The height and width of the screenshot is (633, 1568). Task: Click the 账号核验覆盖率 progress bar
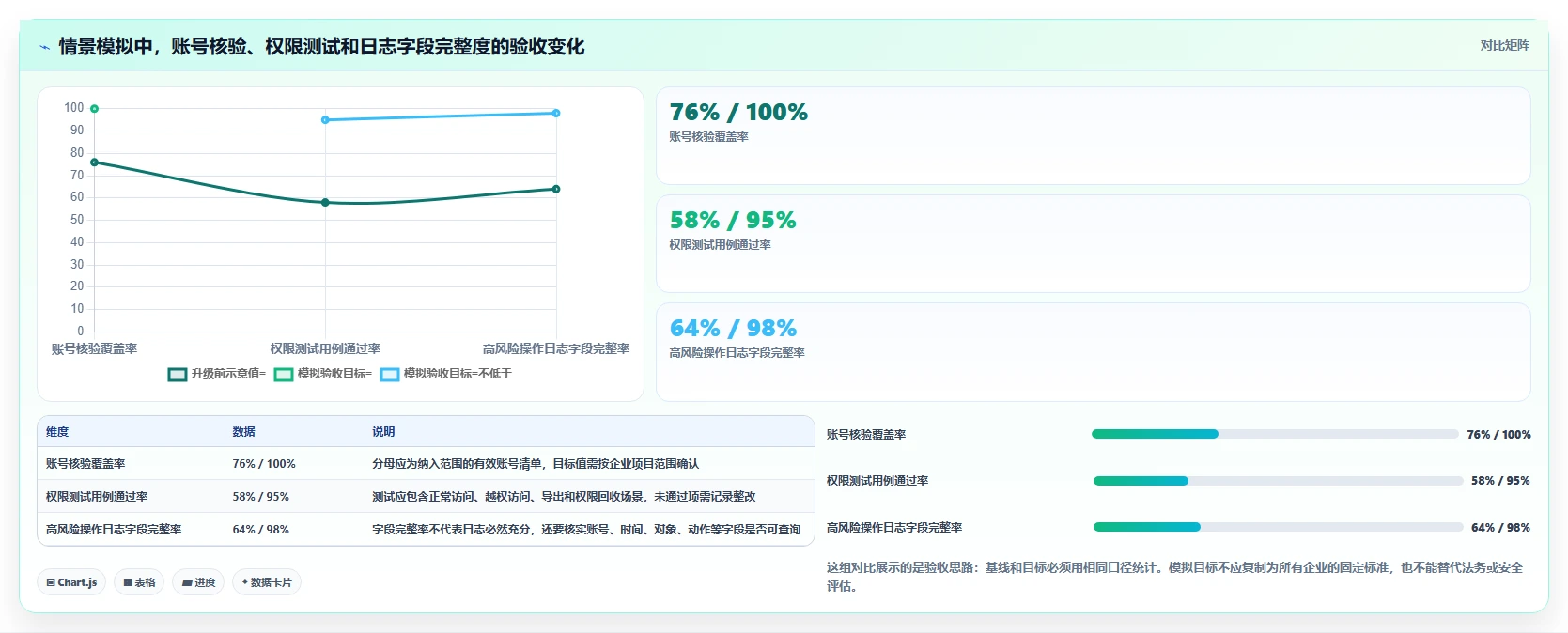pyautogui.click(x=1274, y=434)
